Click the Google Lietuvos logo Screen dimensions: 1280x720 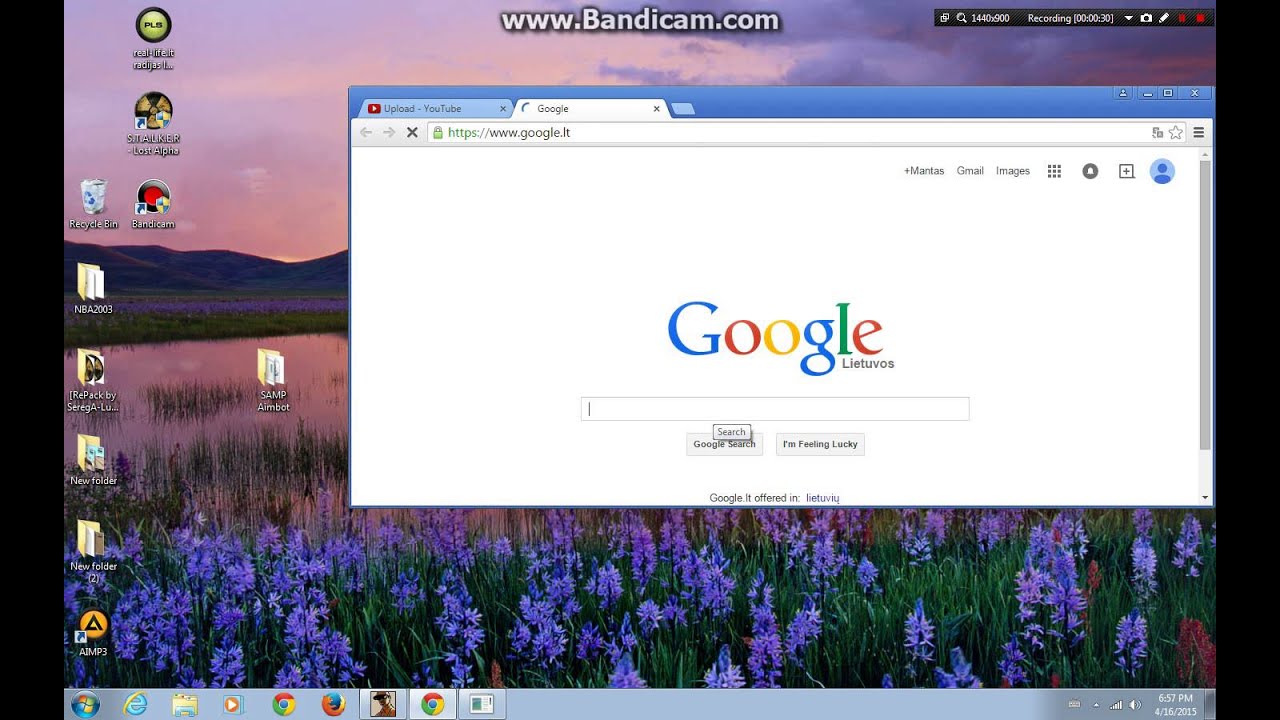pos(781,337)
